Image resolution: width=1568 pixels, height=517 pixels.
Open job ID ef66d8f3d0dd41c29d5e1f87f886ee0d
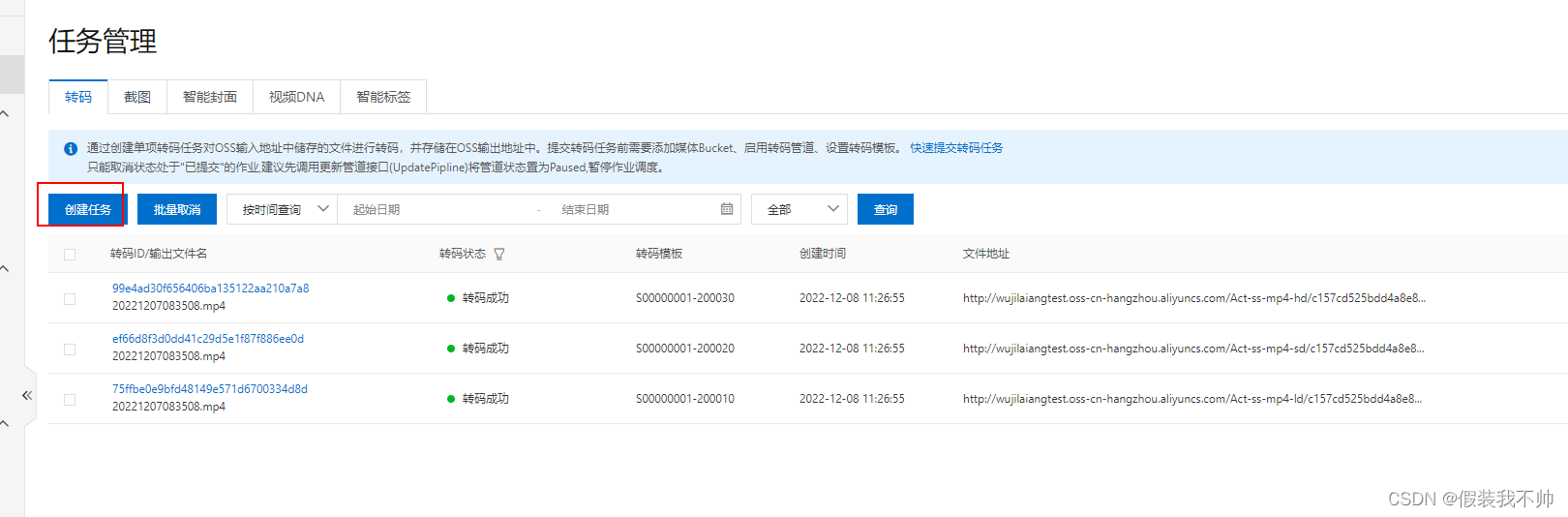click(208, 339)
